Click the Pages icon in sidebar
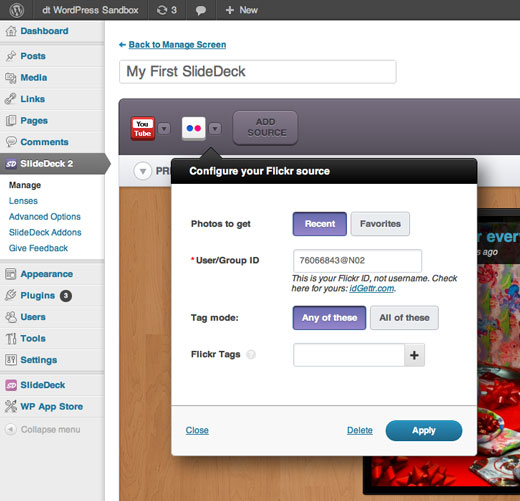Screen dimensions: 520x501 (11, 121)
